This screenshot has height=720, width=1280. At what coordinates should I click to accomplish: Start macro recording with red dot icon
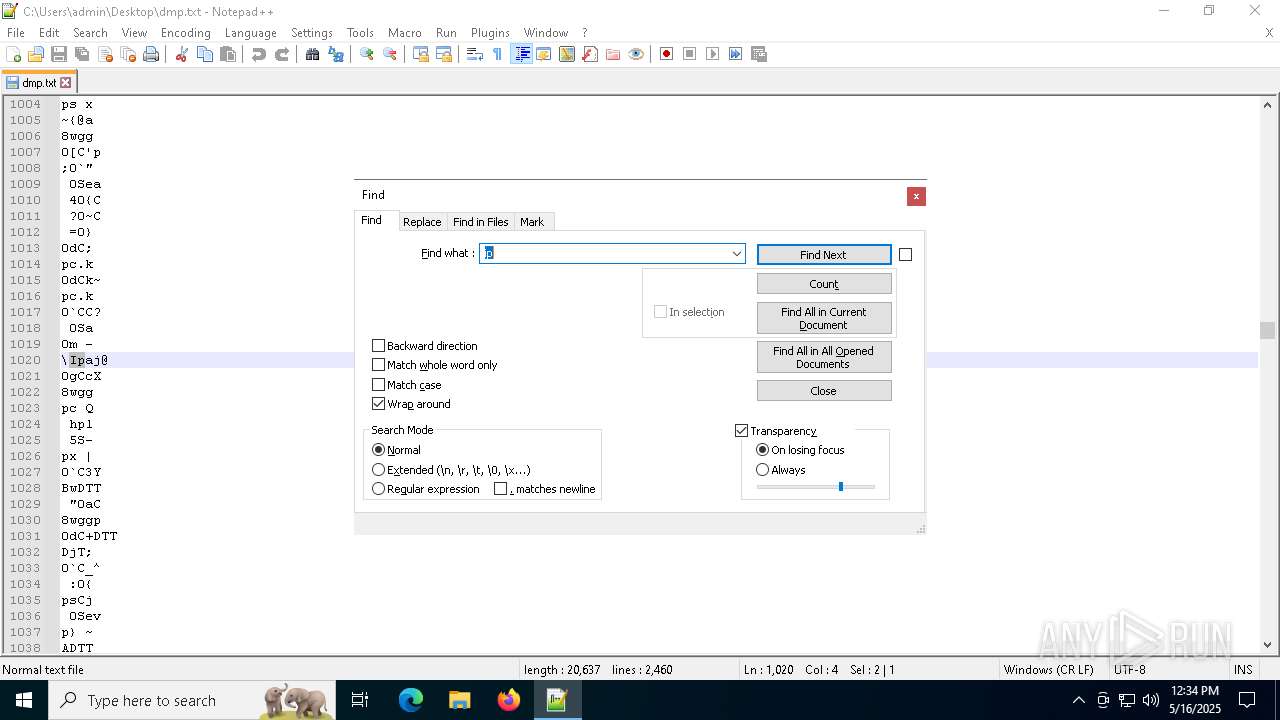(666, 54)
